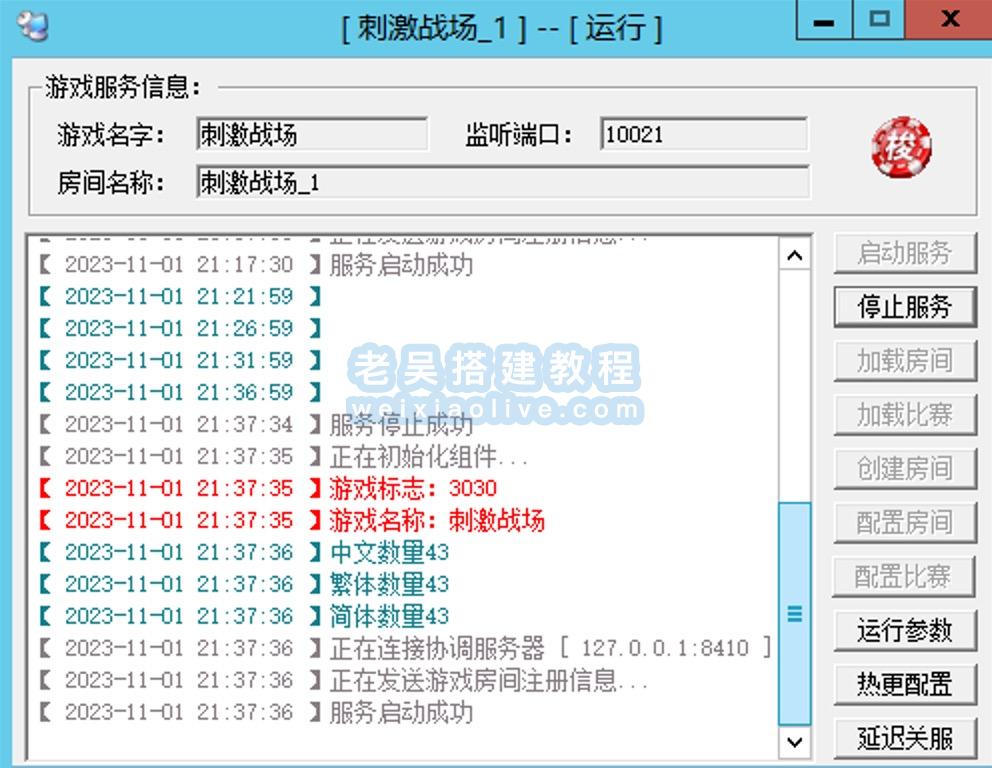Screen dimensions: 992x768
Task: Click the 创建房间 create room button
Action: (x=903, y=468)
